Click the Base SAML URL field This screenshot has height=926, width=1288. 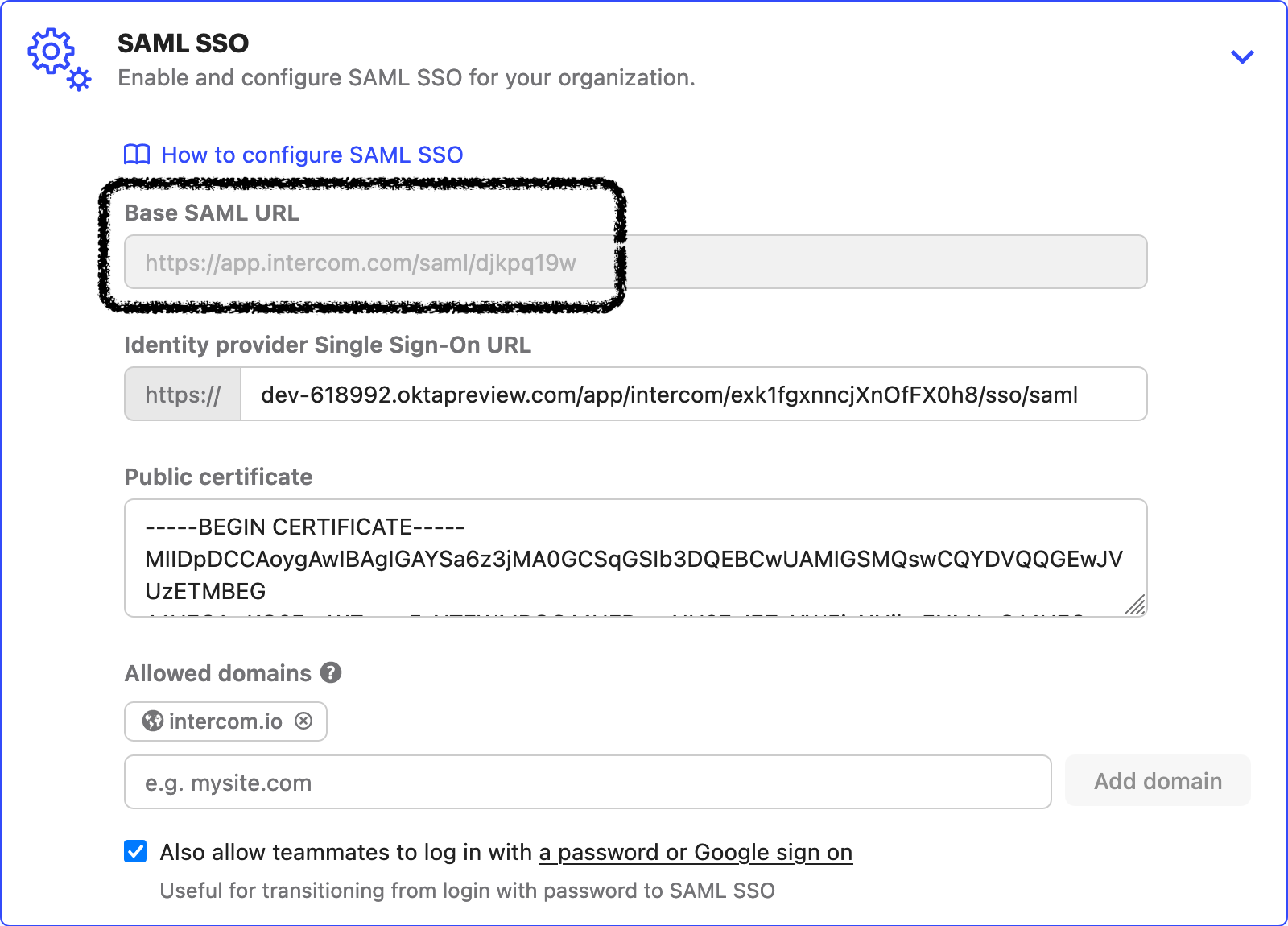coord(635,262)
